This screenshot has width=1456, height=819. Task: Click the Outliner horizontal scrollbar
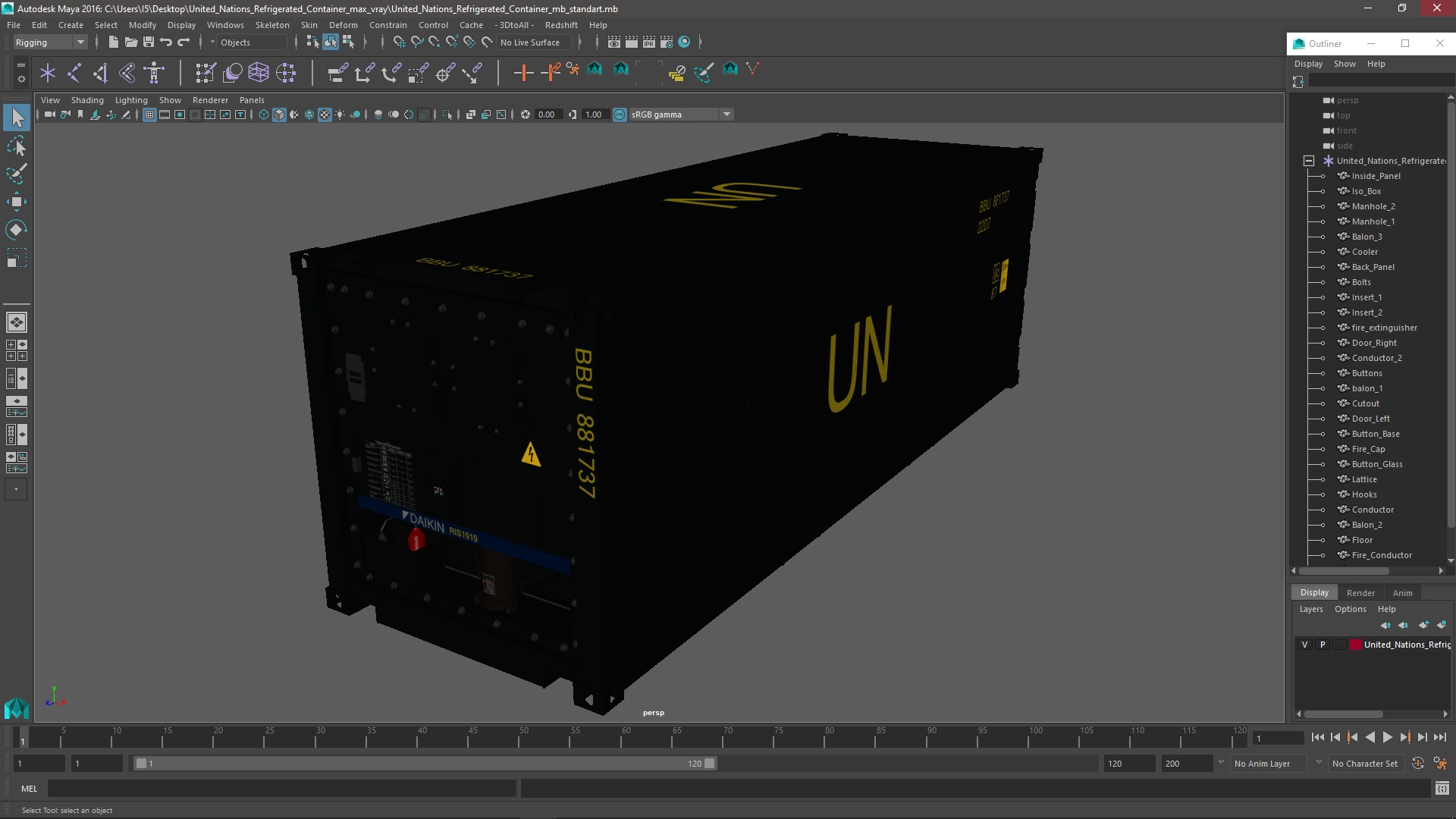click(x=1343, y=570)
